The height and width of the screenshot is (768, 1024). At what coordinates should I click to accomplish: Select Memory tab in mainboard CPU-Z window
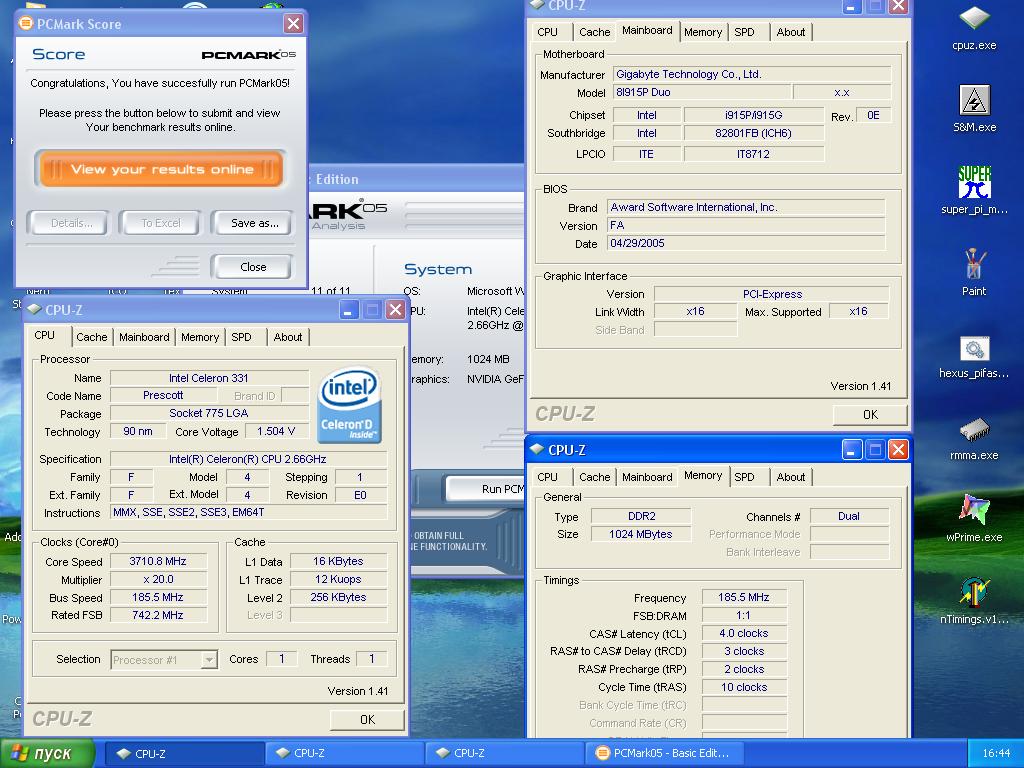(703, 32)
